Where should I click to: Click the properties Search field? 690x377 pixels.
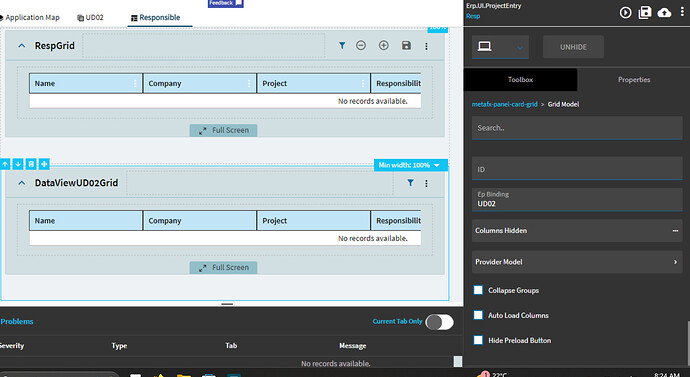coord(577,128)
